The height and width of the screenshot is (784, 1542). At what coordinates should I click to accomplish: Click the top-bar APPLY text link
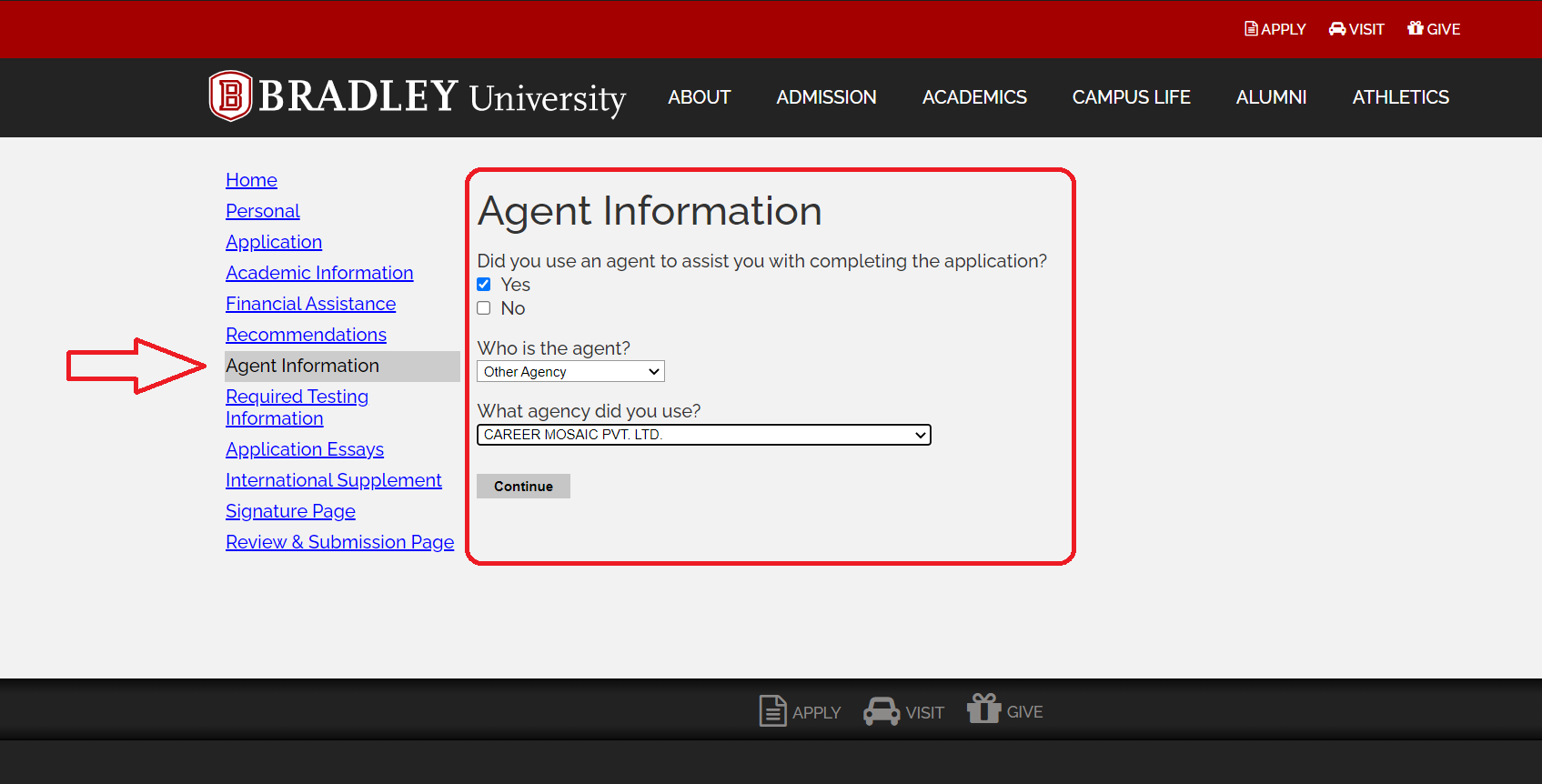coord(1283,29)
